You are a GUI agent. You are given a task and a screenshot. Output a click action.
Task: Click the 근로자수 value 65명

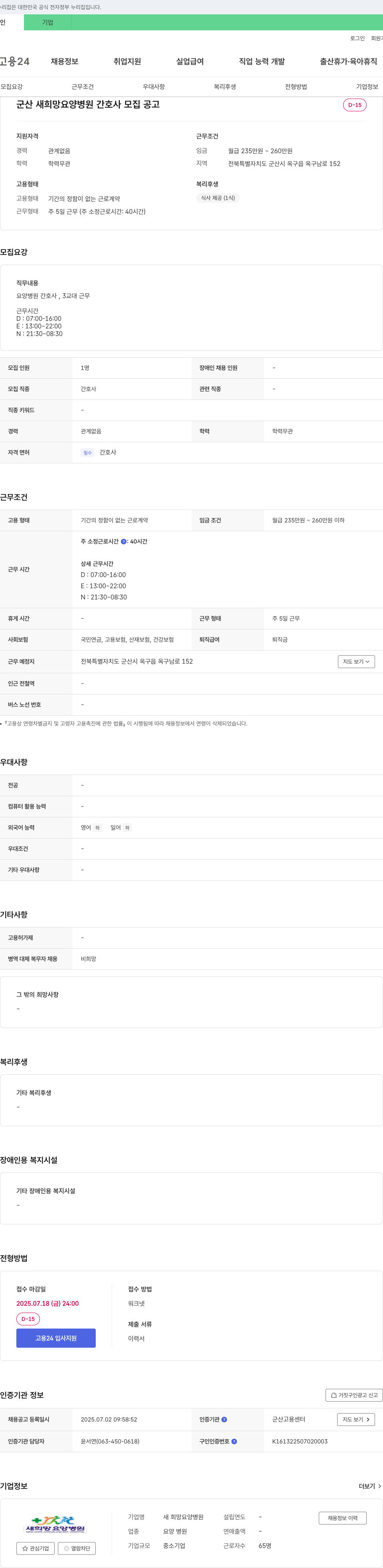click(x=265, y=1546)
